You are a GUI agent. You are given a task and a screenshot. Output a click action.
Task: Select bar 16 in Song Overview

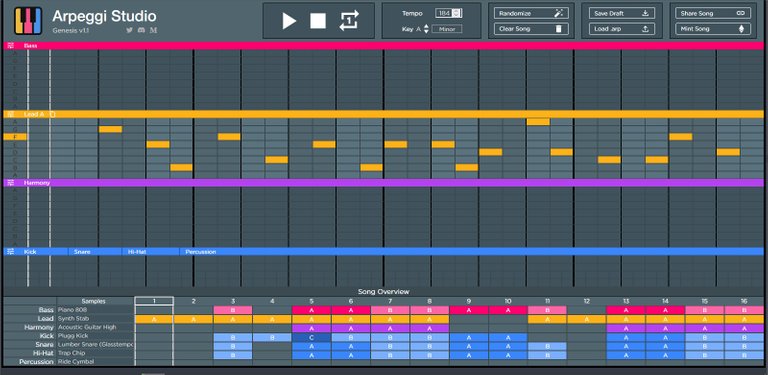pyautogui.click(x=744, y=301)
